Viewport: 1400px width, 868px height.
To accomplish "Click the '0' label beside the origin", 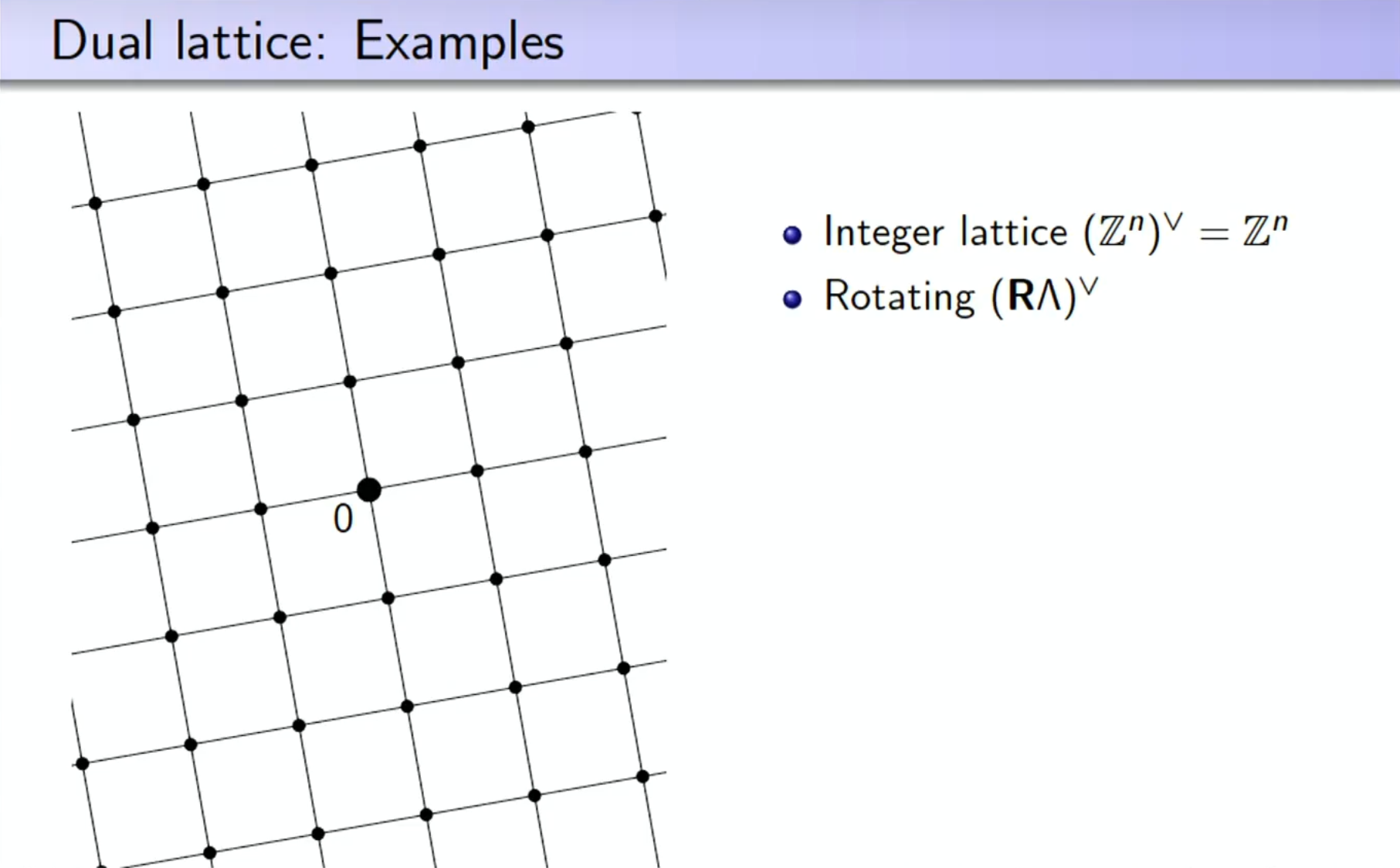I will 343,519.
